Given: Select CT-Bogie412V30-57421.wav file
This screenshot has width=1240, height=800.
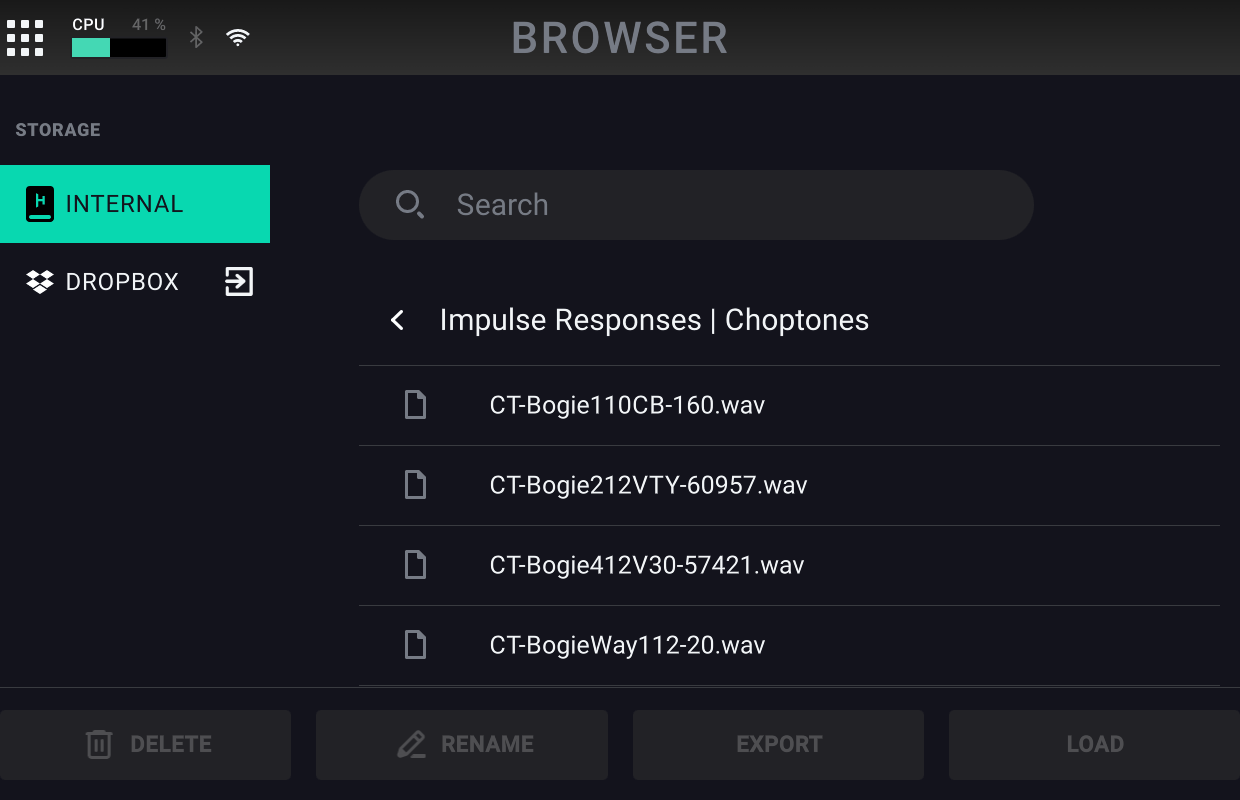Looking at the screenshot, I should tap(647, 565).
